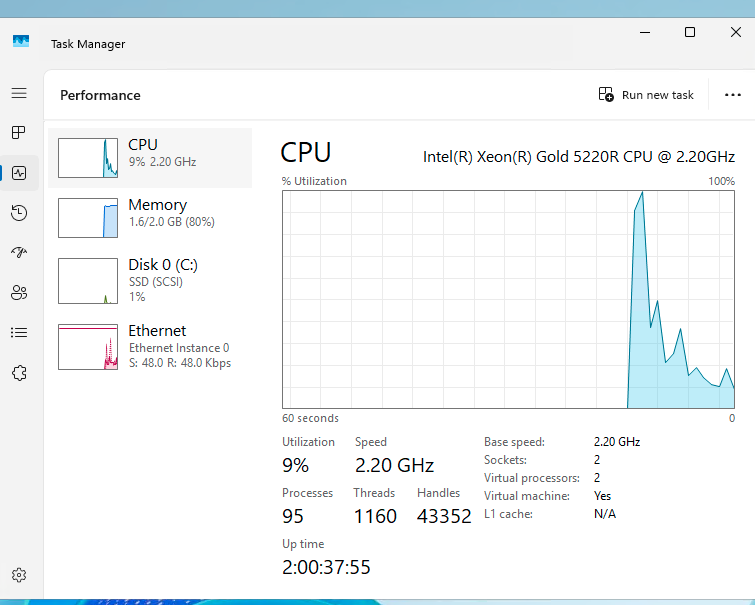Close the Task Manager window
This screenshot has width=755, height=605.
click(x=736, y=32)
